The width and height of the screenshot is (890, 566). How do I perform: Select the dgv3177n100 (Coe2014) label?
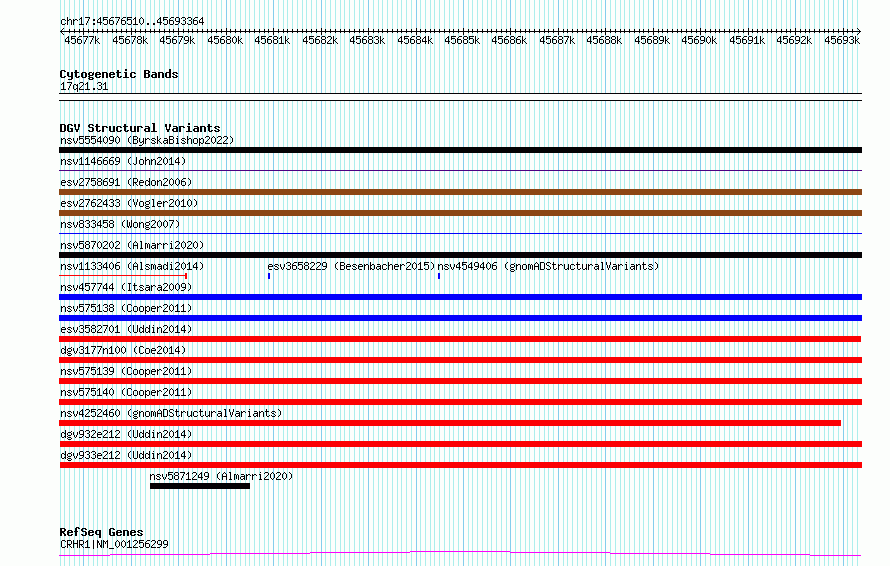click(123, 350)
